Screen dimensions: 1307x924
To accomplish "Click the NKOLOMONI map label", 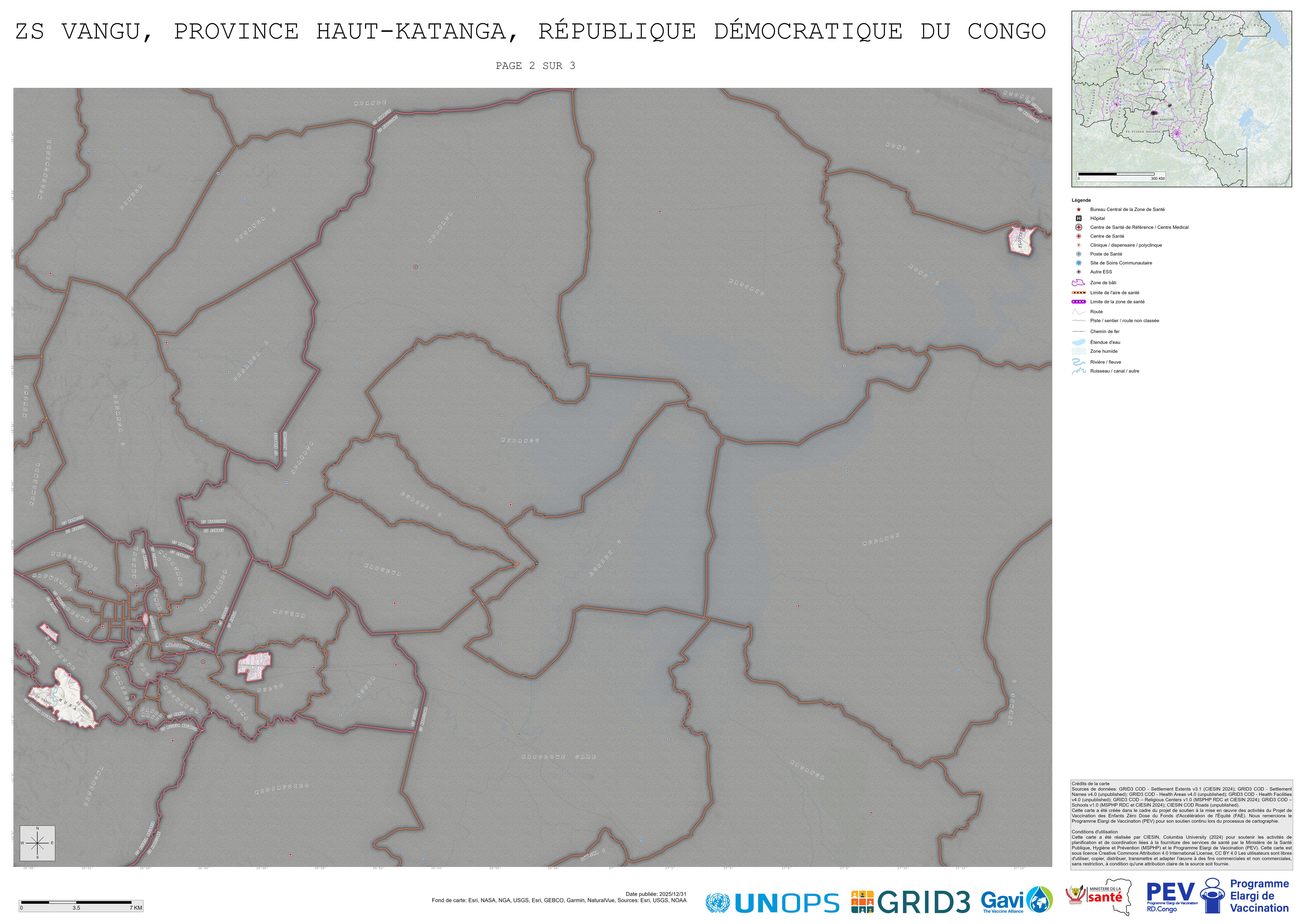I will [74, 561].
